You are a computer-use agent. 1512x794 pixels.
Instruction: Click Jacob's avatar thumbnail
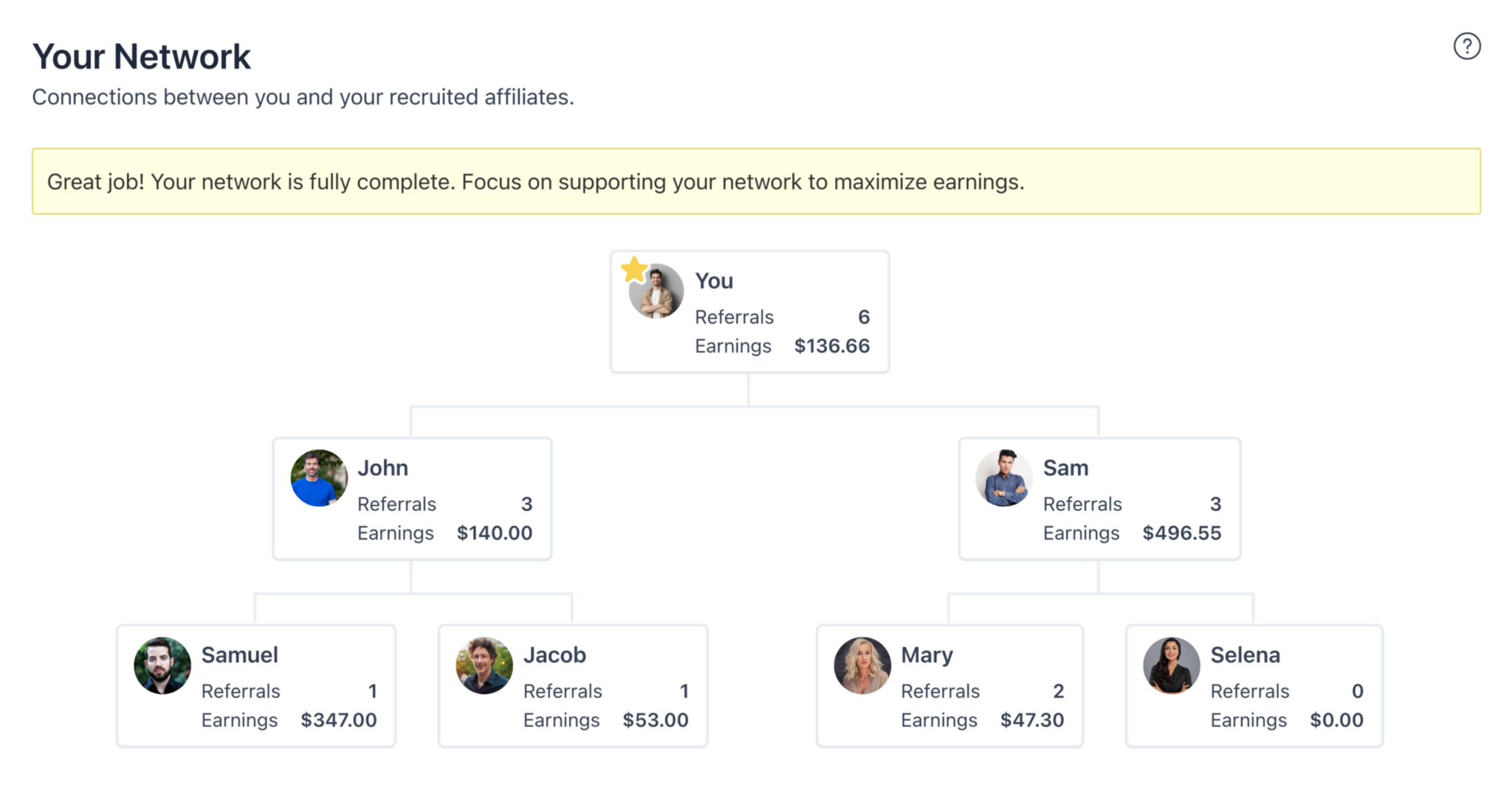click(x=484, y=665)
